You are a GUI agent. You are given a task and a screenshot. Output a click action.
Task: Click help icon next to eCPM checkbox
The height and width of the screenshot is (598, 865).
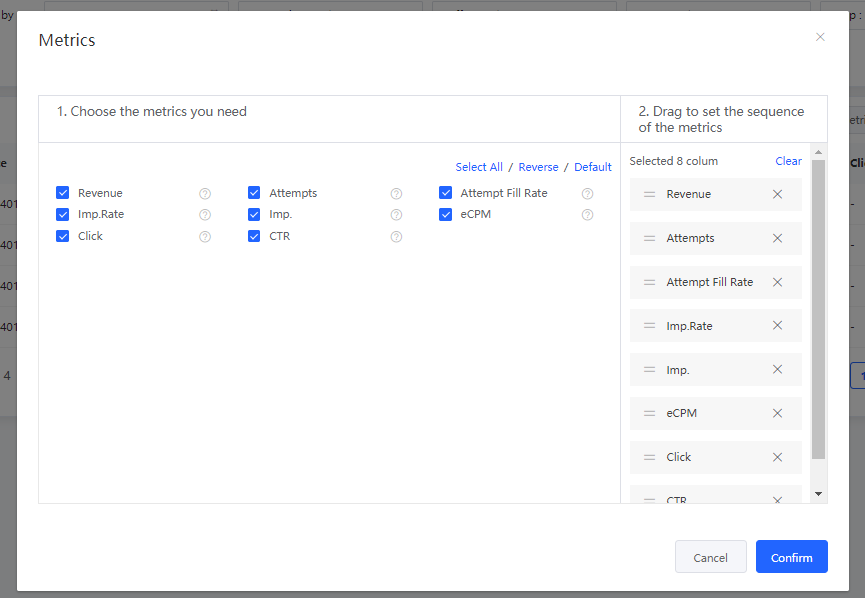(x=588, y=215)
